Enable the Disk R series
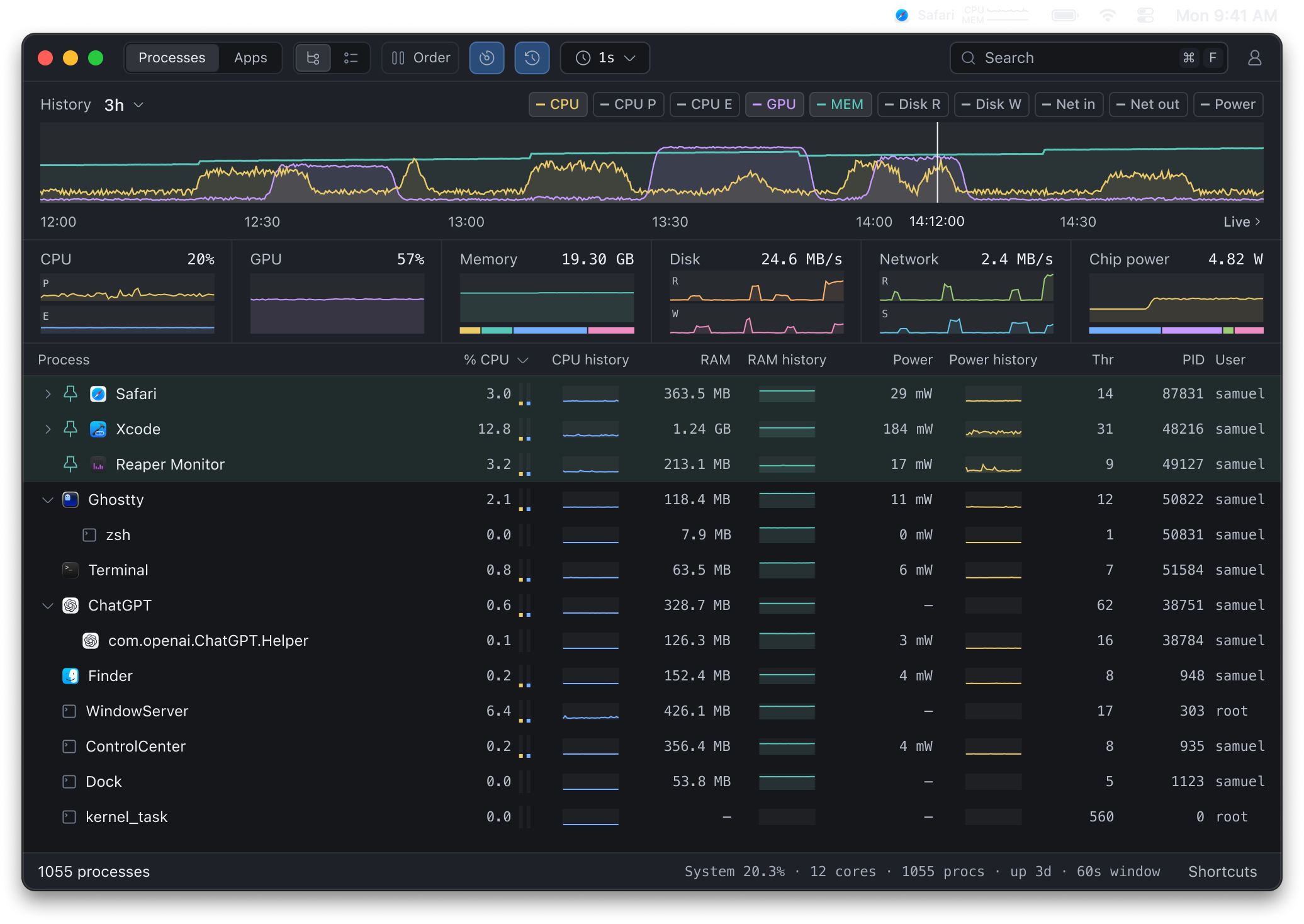The image size is (1304, 924). 913,104
